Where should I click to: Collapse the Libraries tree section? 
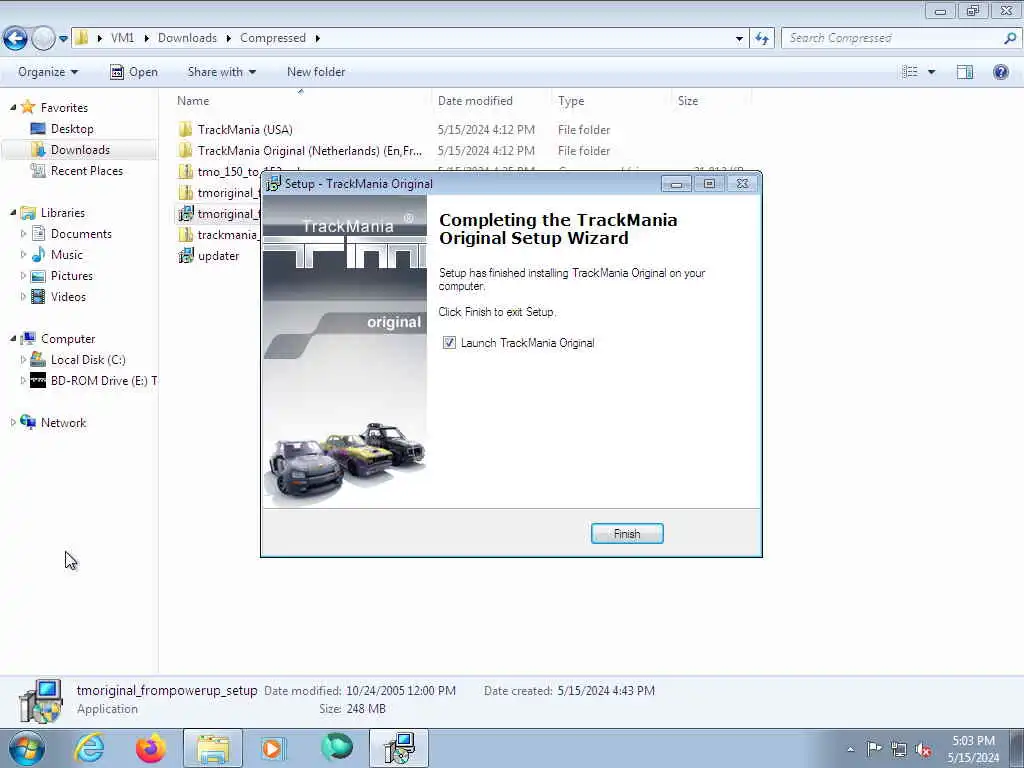pyautogui.click(x=13, y=212)
